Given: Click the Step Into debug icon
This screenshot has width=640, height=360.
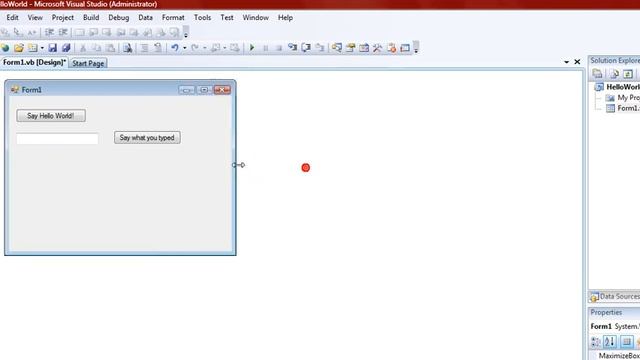Looking at the screenshot, I should 292,48.
